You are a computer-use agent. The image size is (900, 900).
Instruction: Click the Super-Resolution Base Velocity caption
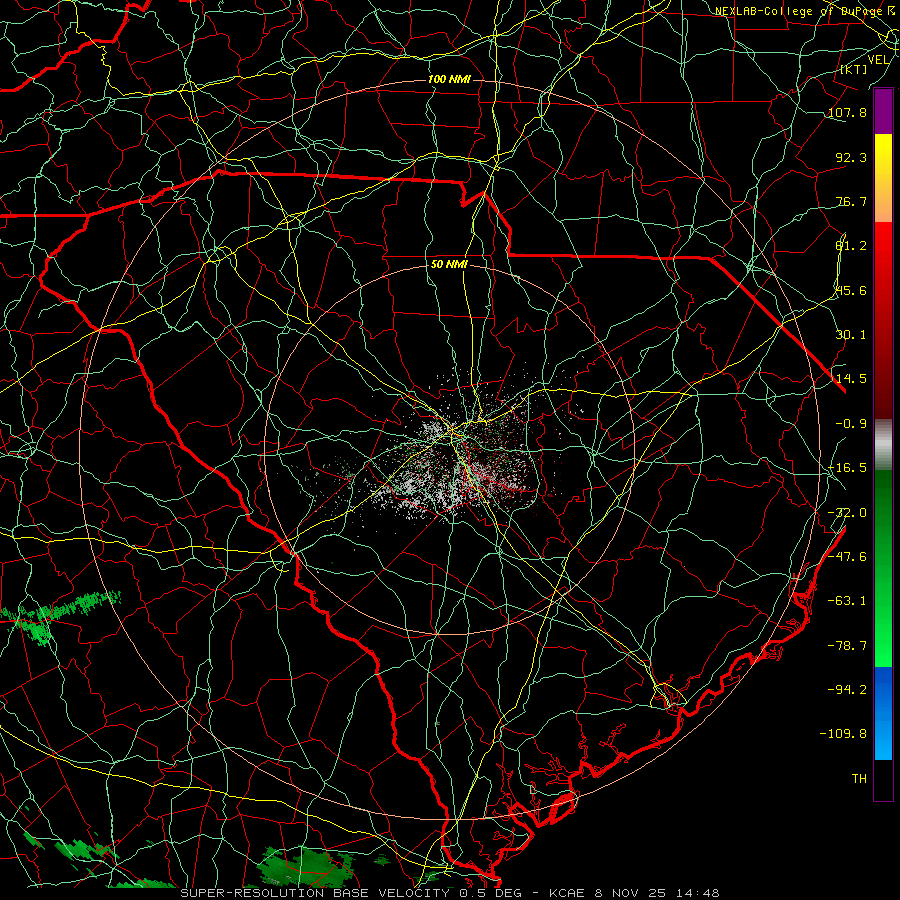(x=449, y=893)
